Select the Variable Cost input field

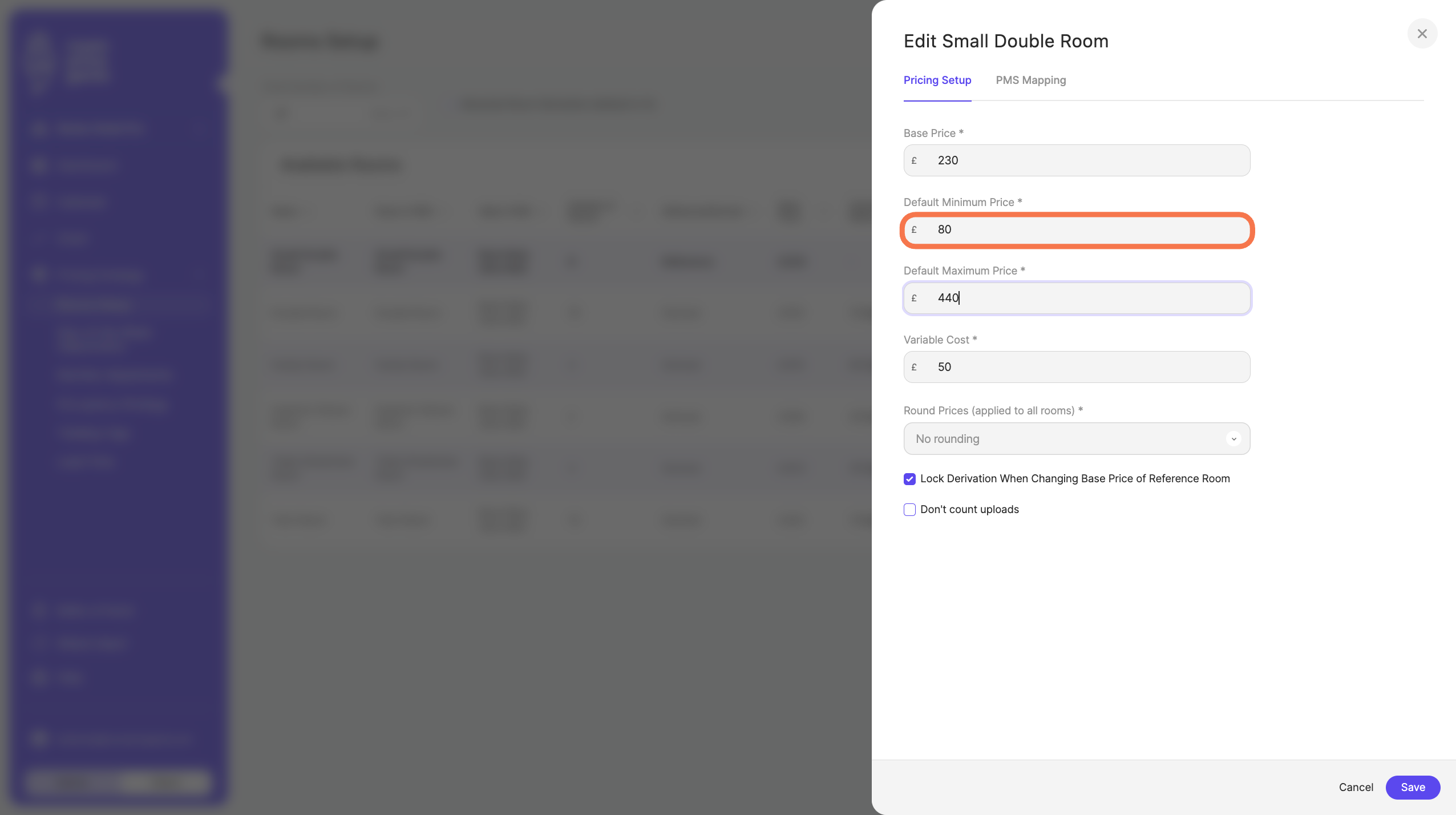click(x=1077, y=367)
